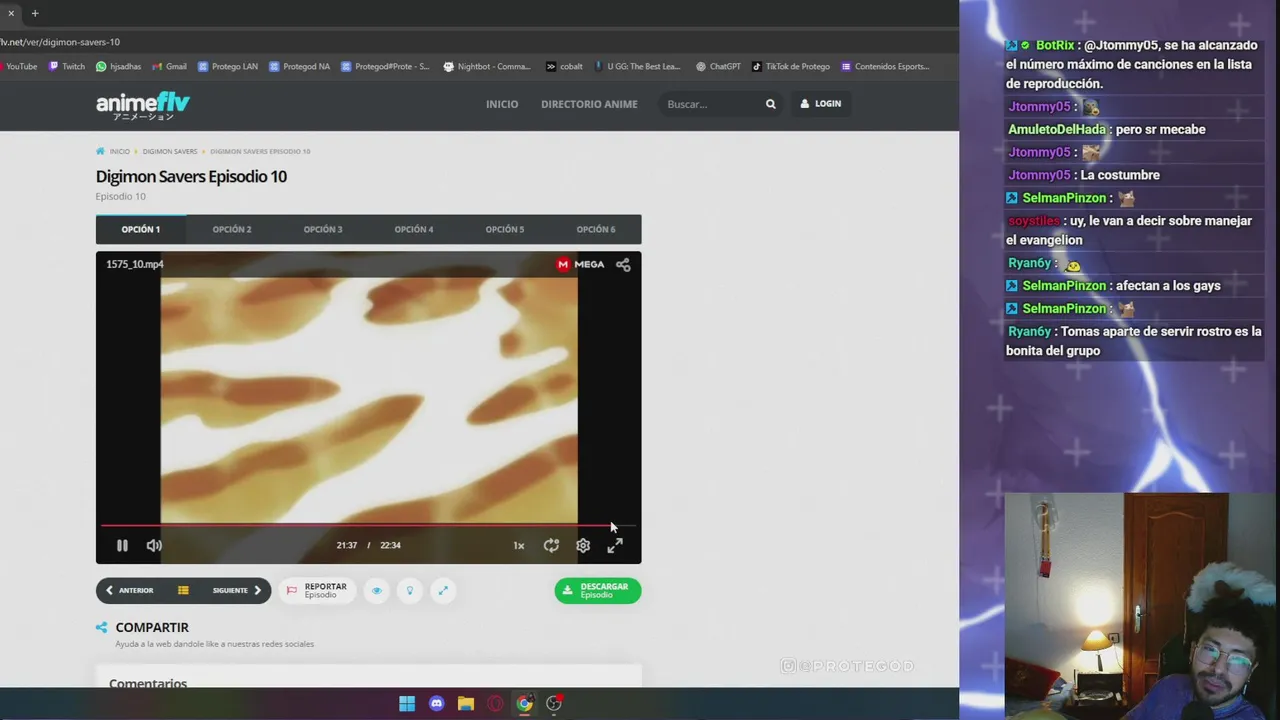1280x720 pixels.
Task: Open Discord from the taskbar
Action: click(x=436, y=704)
